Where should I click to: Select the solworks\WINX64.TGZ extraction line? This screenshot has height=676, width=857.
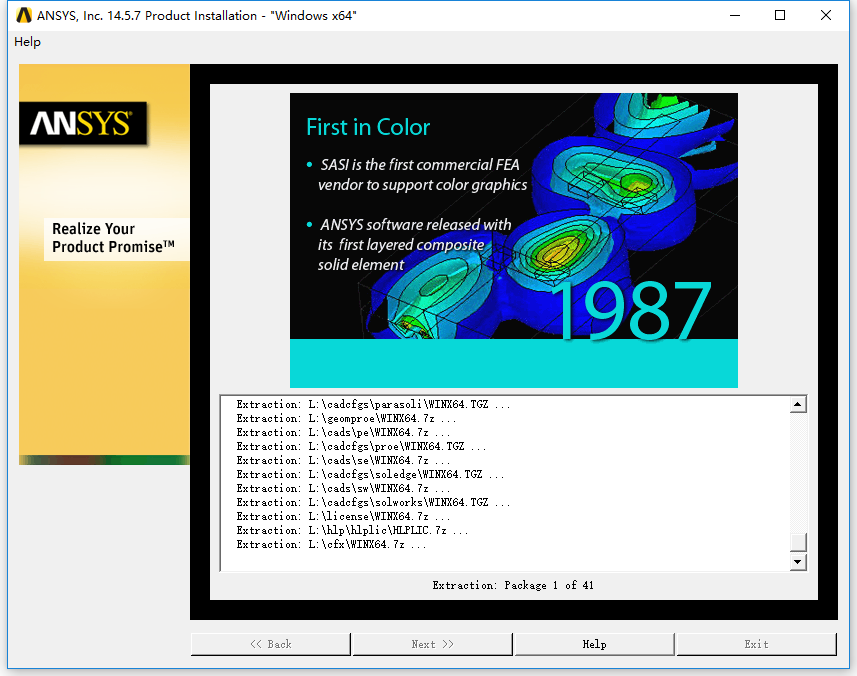pos(373,502)
